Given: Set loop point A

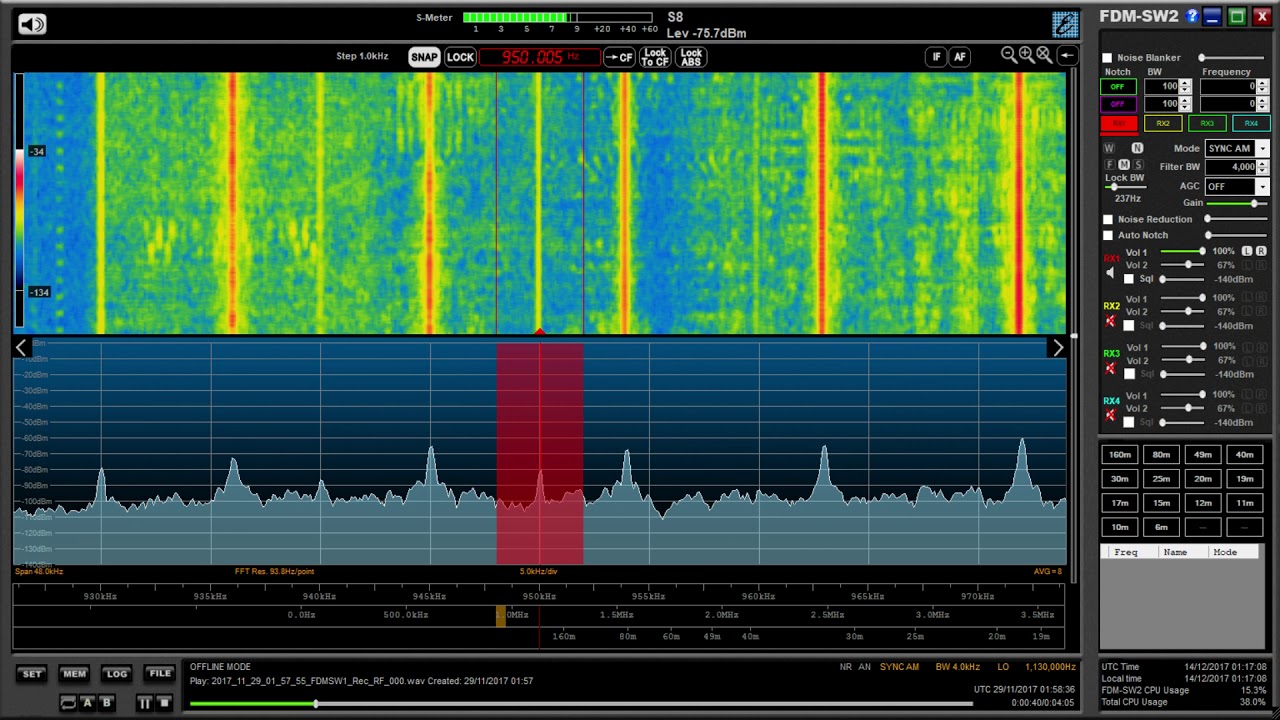Looking at the screenshot, I should 88,703.
